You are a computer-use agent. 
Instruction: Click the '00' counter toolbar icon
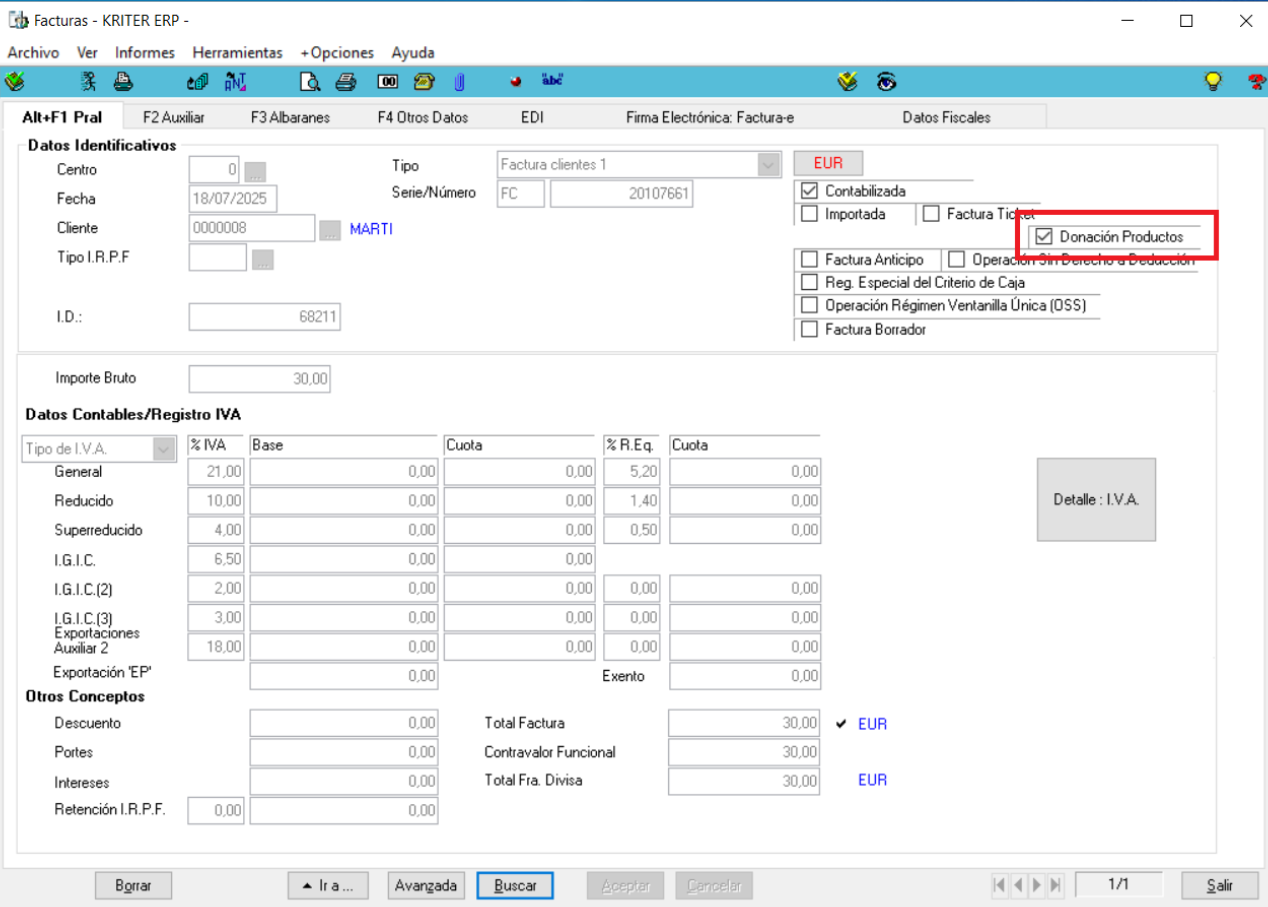tap(388, 83)
